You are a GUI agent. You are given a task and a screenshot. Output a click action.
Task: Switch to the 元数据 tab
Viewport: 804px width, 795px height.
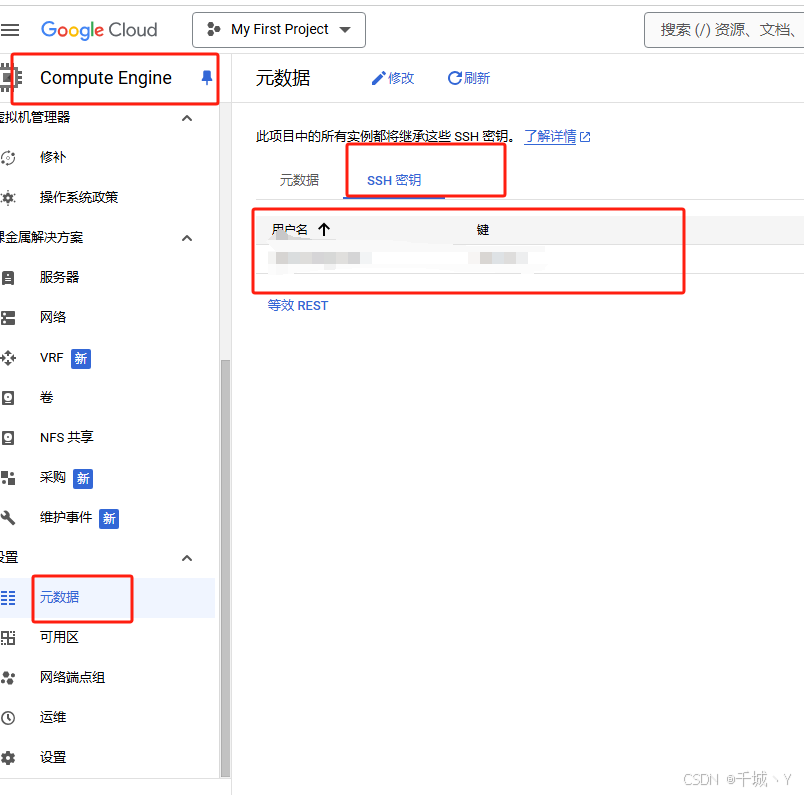pyautogui.click(x=299, y=180)
